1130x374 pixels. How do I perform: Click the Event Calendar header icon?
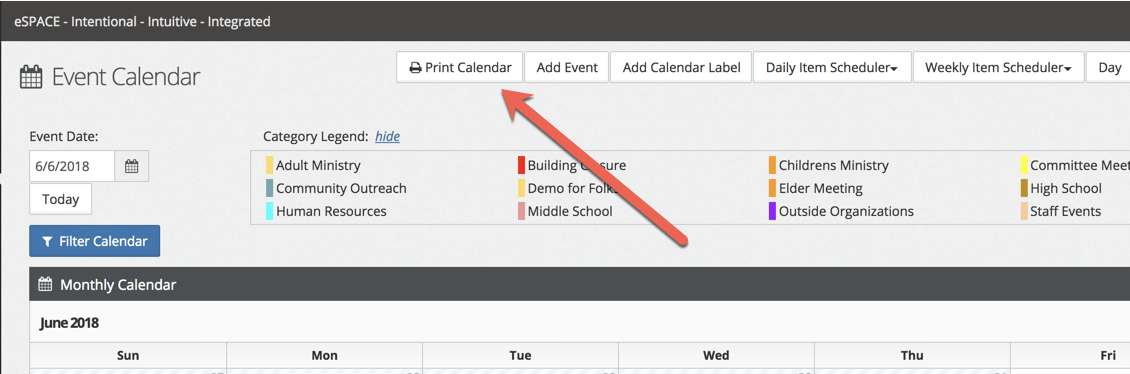tap(31, 77)
